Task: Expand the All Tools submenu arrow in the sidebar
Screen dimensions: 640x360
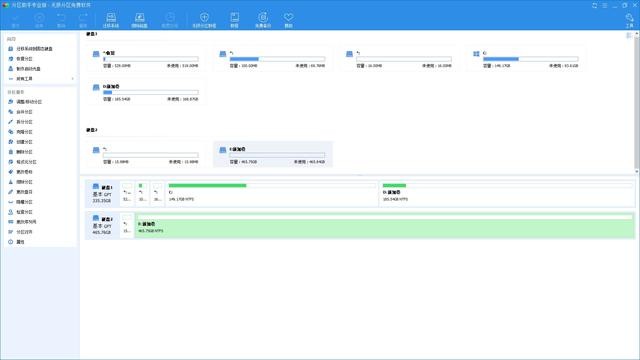Action: 73,78
